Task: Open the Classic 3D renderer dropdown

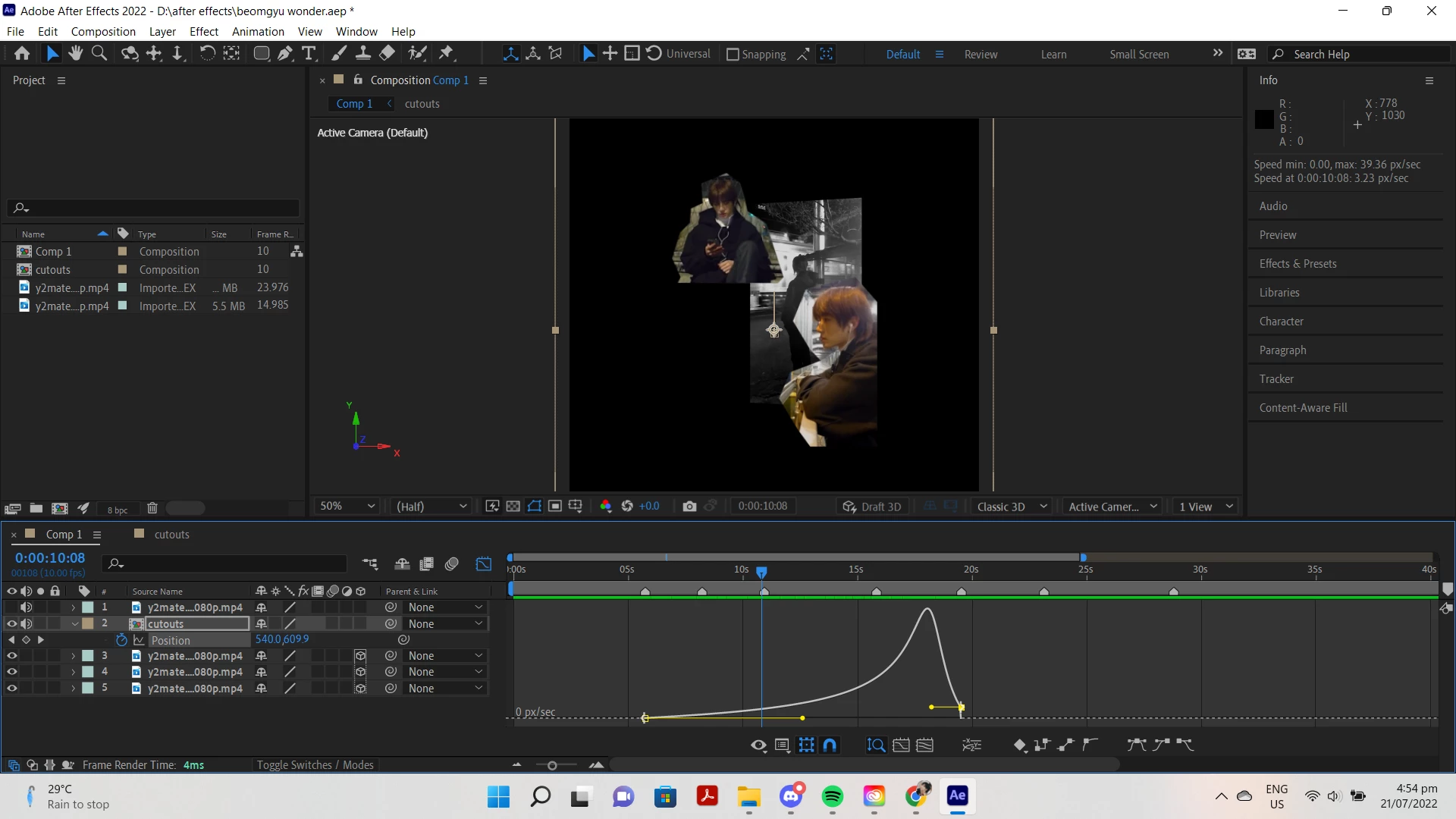Action: click(1011, 507)
